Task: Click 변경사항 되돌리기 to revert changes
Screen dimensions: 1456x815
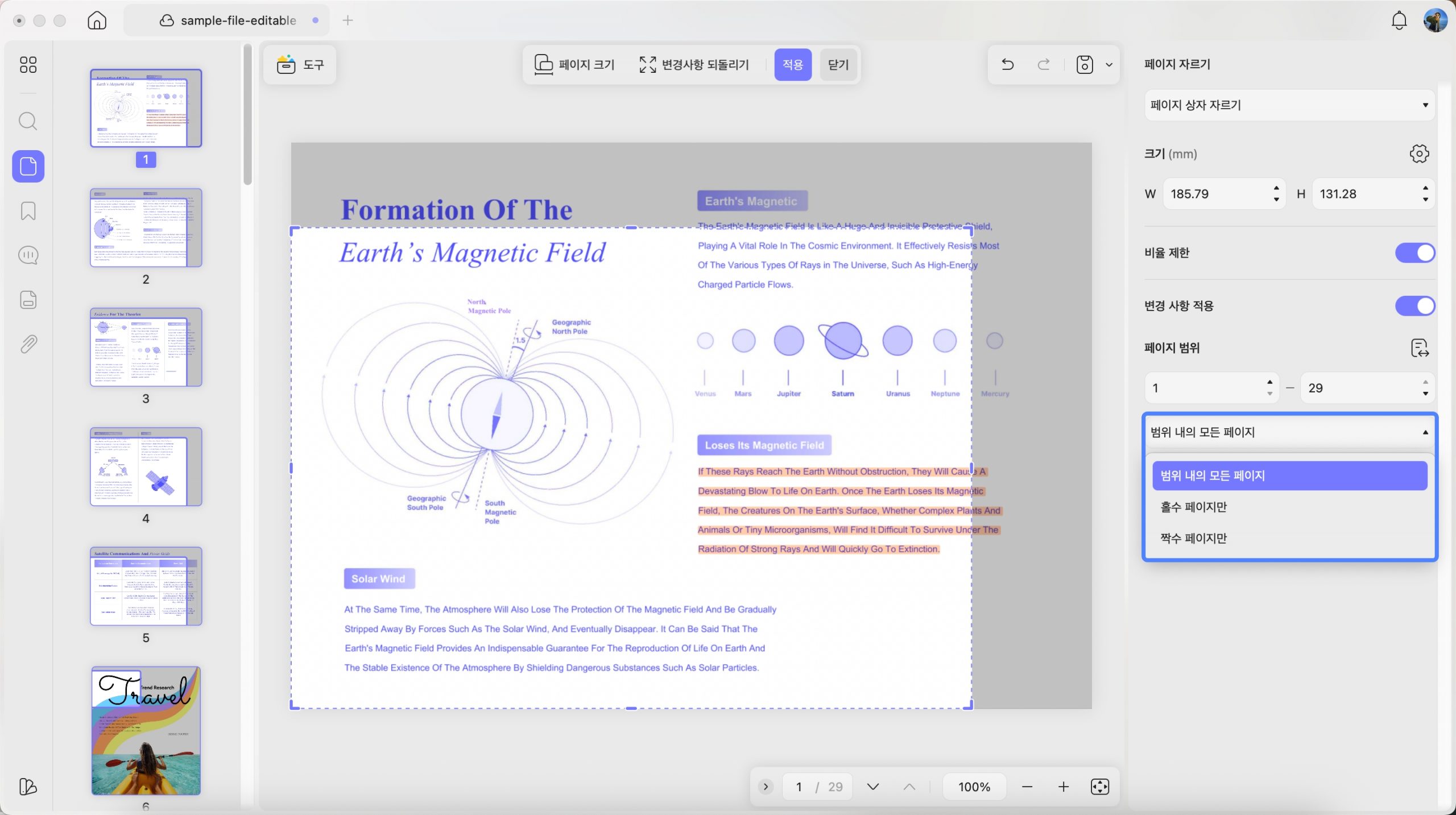Action: (x=694, y=65)
